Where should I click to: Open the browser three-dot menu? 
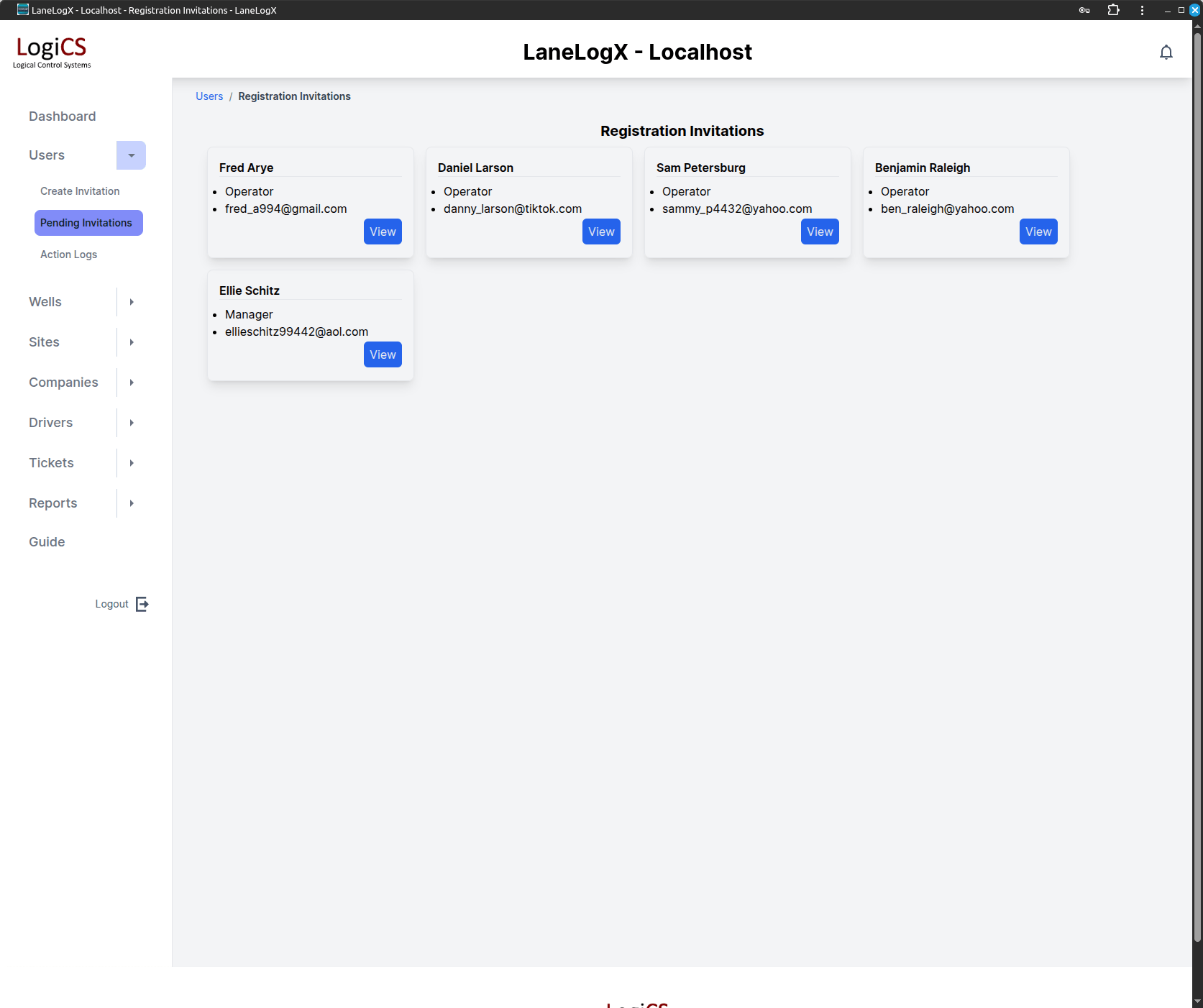[x=1142, y=10]
